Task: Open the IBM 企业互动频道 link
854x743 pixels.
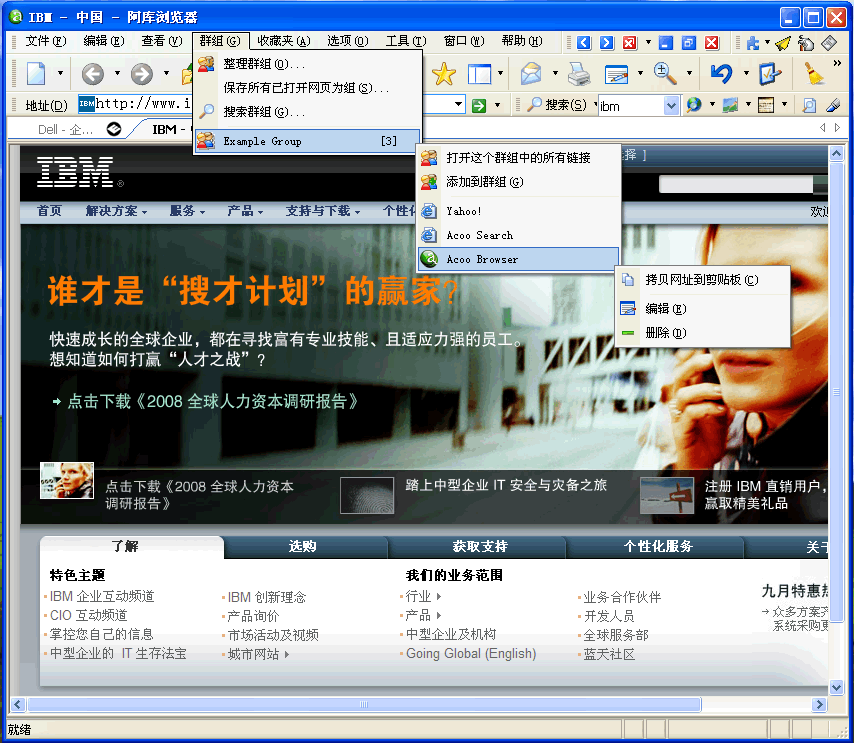Action: pyautogui.click(x=102, y=597)
